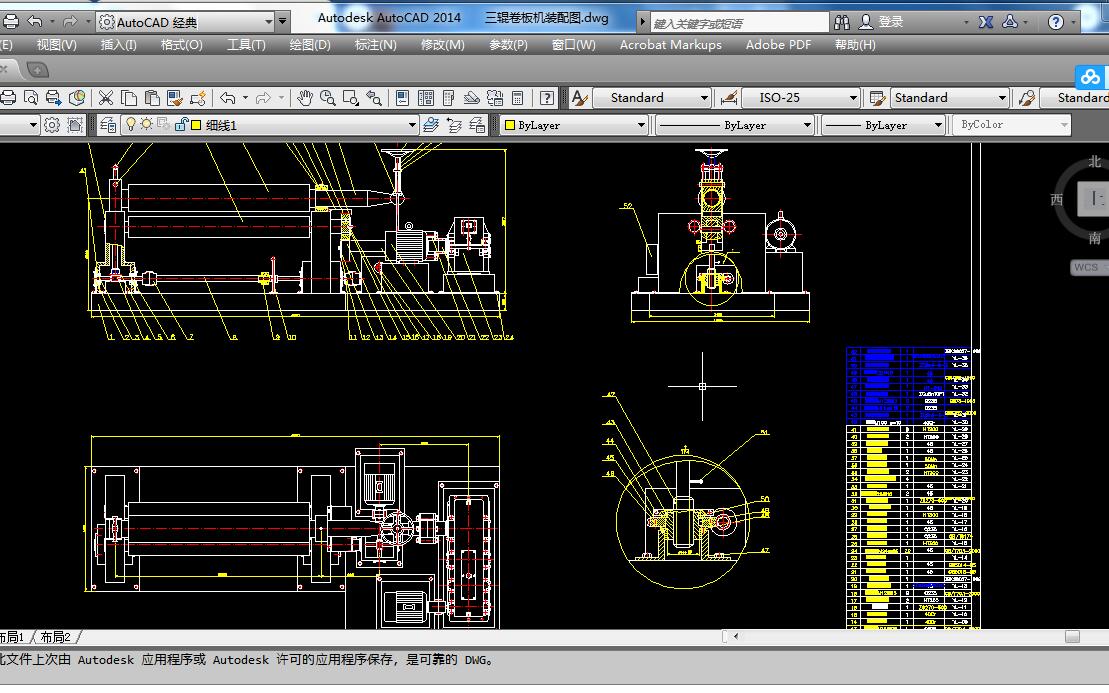Open the 插入(I) menu

point(118,45)
